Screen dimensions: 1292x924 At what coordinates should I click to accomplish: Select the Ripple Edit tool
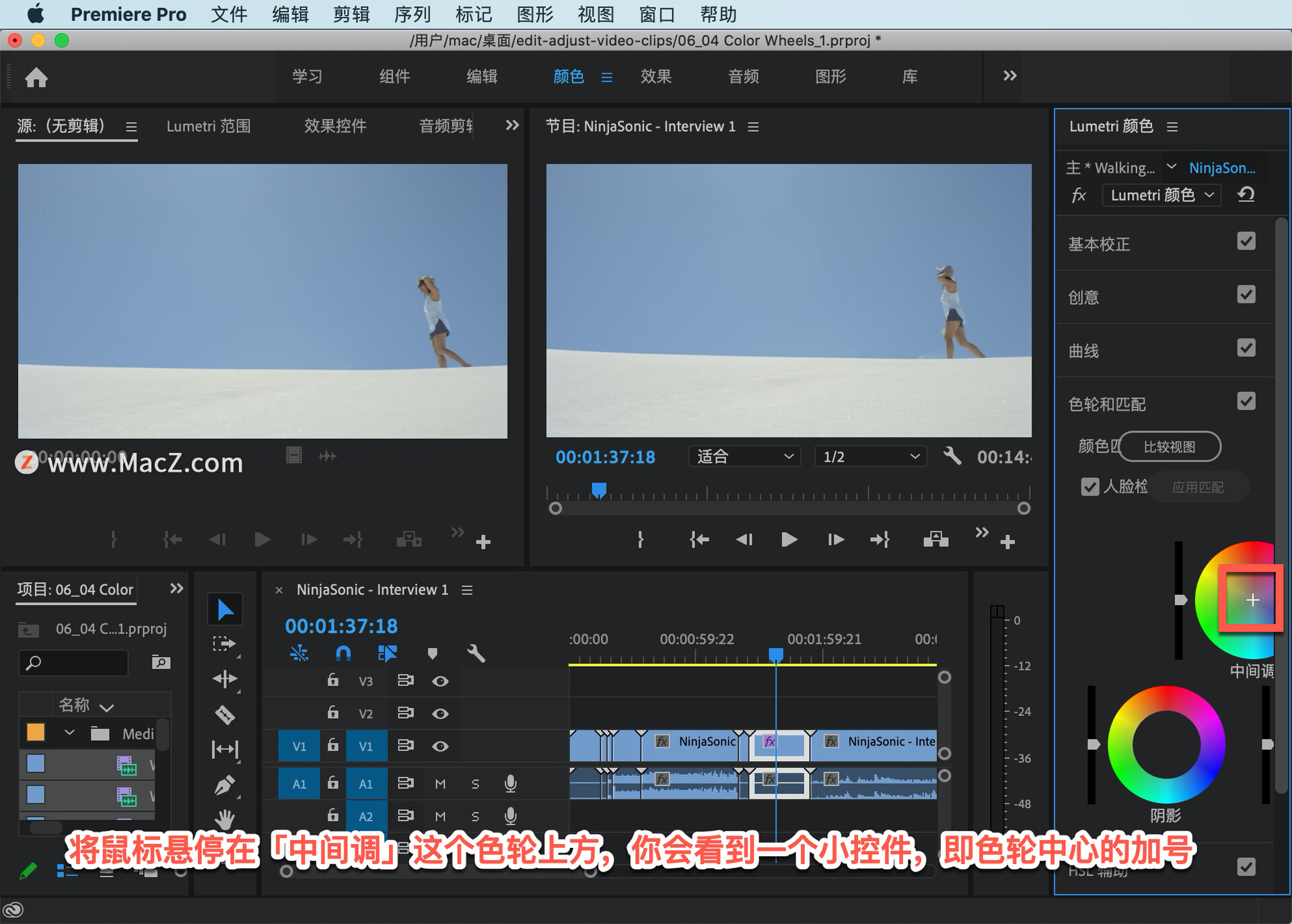click(225, 679)
